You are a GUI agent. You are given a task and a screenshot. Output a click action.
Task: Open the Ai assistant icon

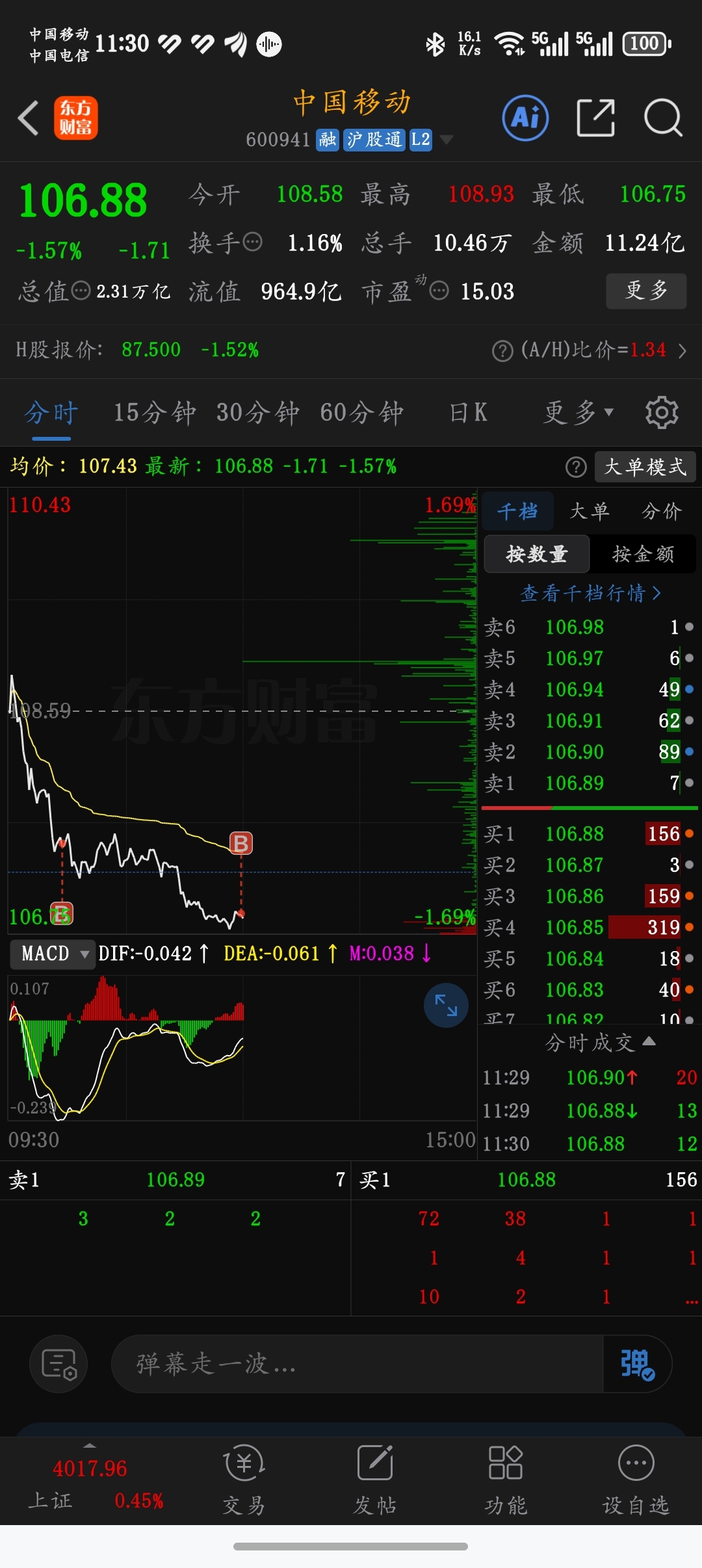tap(525, 118)
